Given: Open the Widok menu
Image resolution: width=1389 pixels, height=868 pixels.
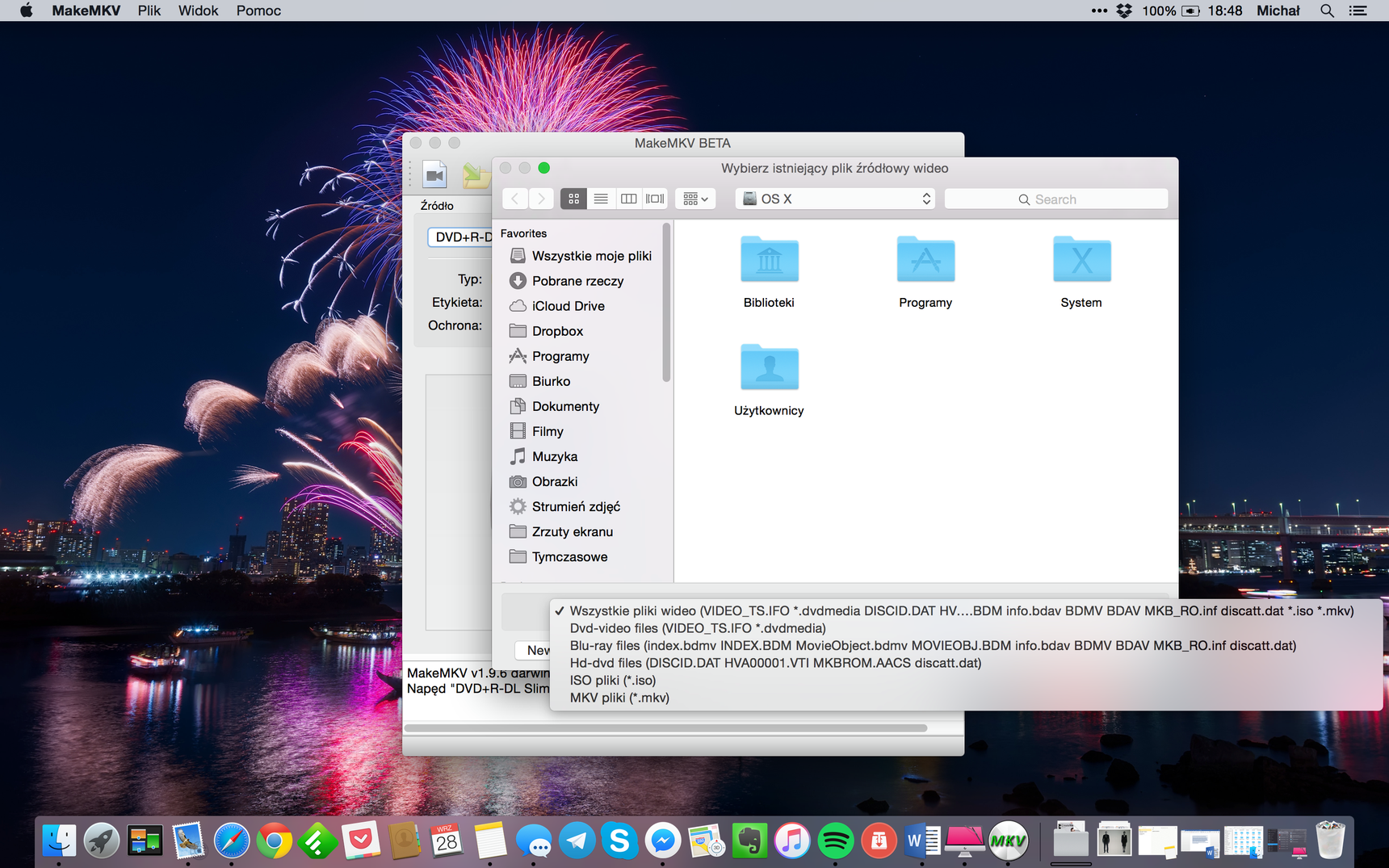Looking at the screenshot, I should click(x=198, y=10).
